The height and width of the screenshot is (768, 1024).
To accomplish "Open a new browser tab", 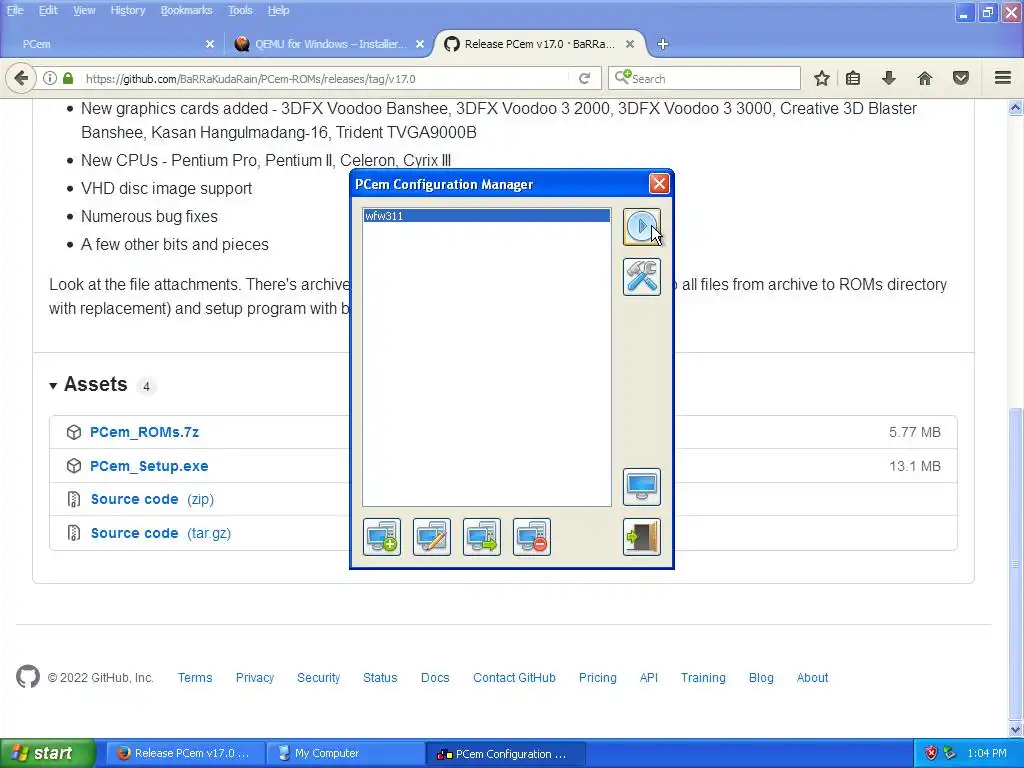I will tap(662, 44).
